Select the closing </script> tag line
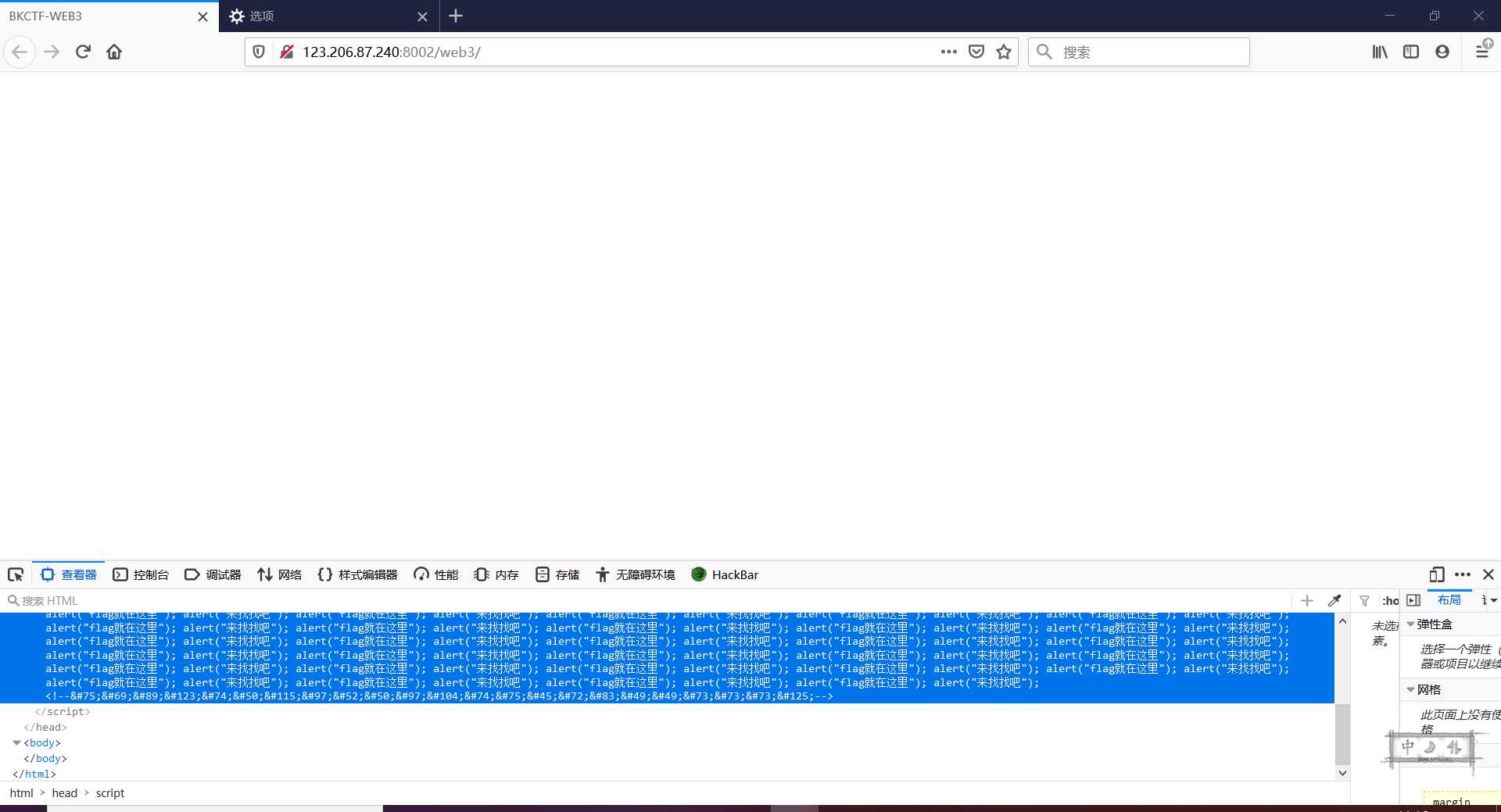The width and height of the screenshot is (1501, 812). [x=63, y=712]
